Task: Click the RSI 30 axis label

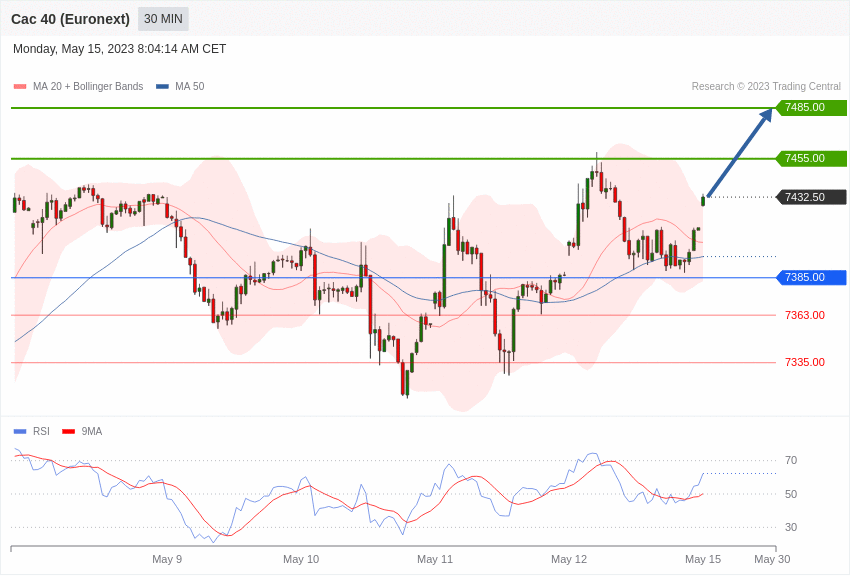Action: 791,527
